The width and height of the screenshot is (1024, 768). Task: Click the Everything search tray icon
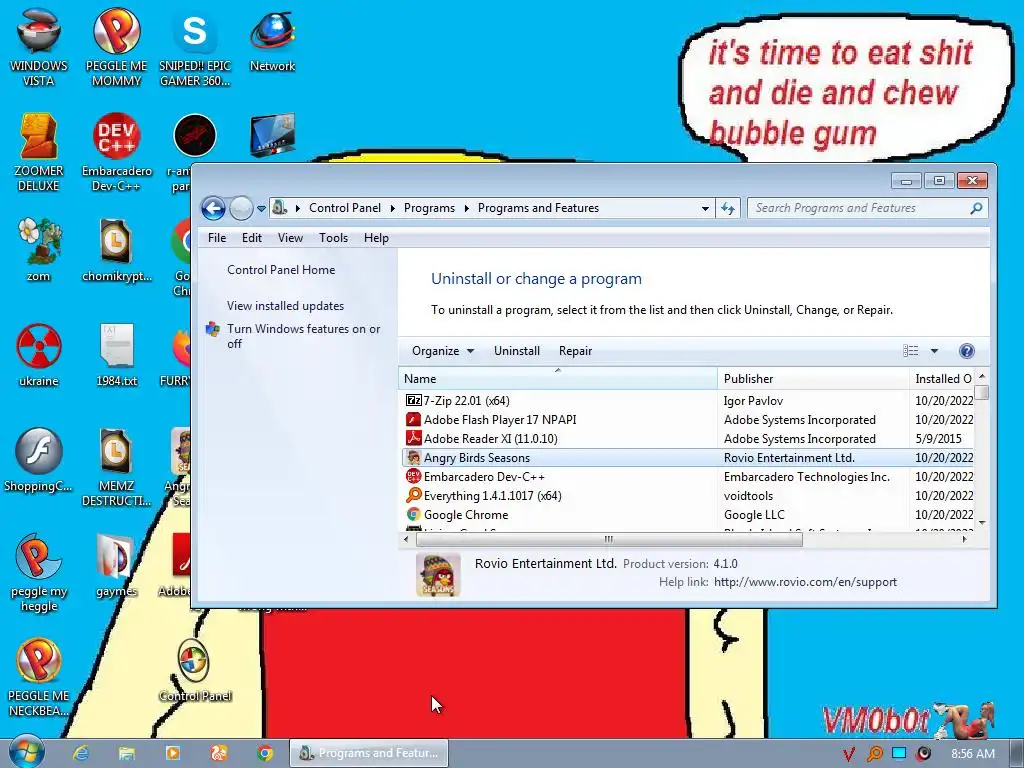[874, 754]
